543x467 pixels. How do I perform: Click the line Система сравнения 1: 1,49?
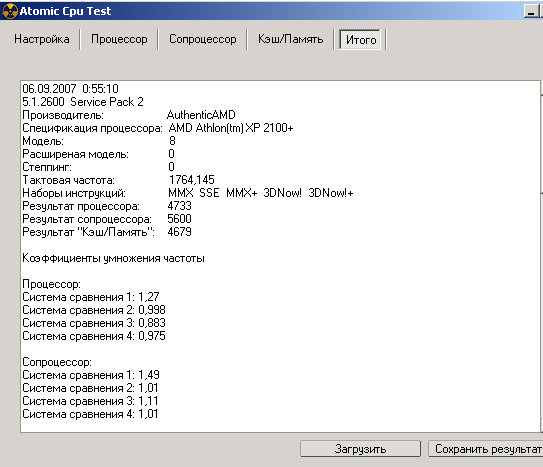click(91, 375)
